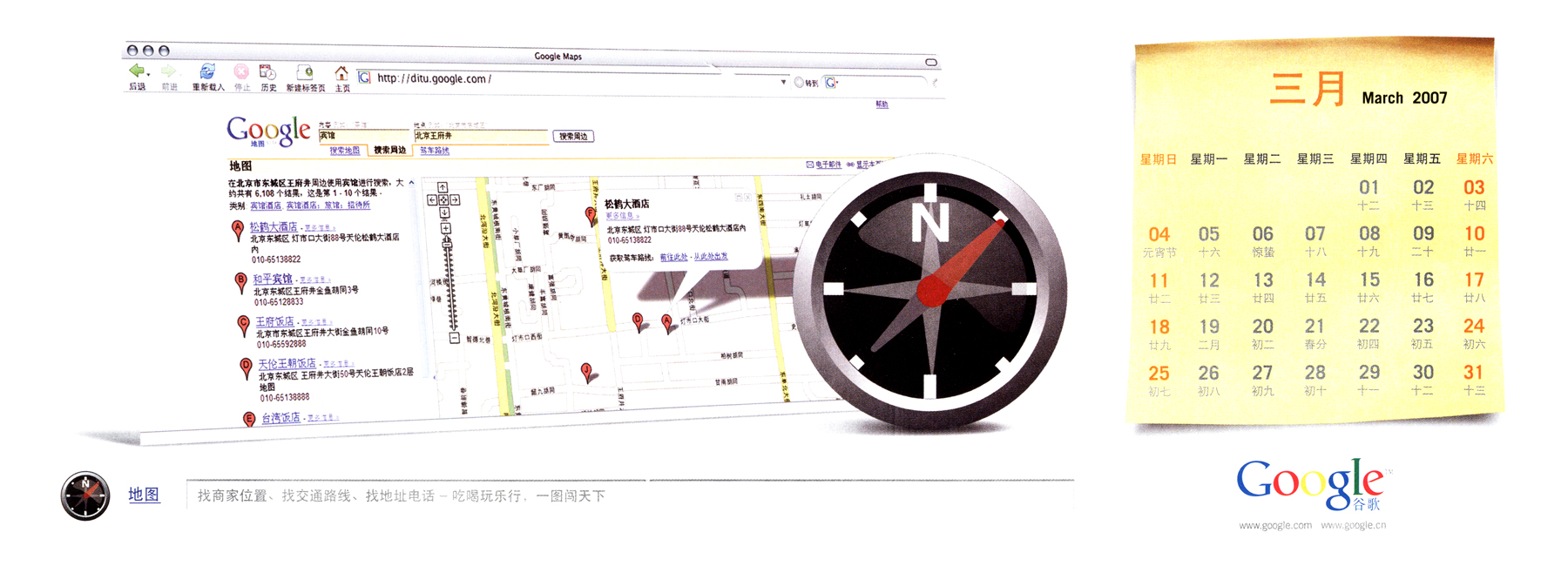Click 前往此处 in the info bubble
Image resolution: width=1568 pixels, height=566 pixels.
click(673, 257)
